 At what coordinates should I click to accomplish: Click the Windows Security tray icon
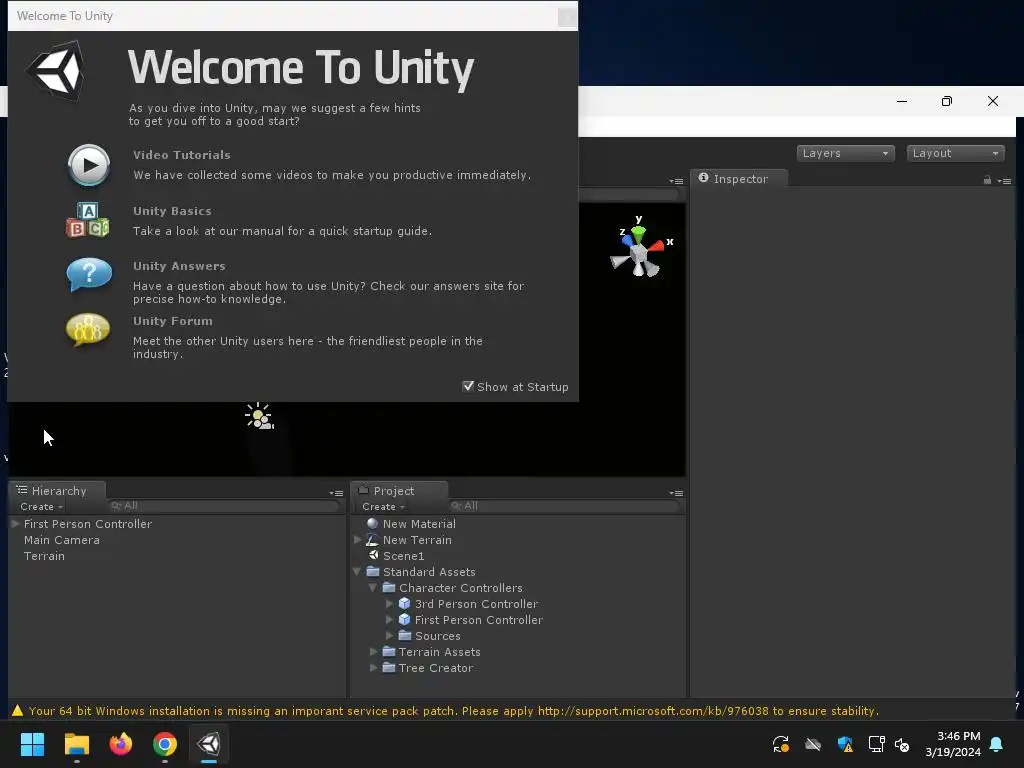844,744
